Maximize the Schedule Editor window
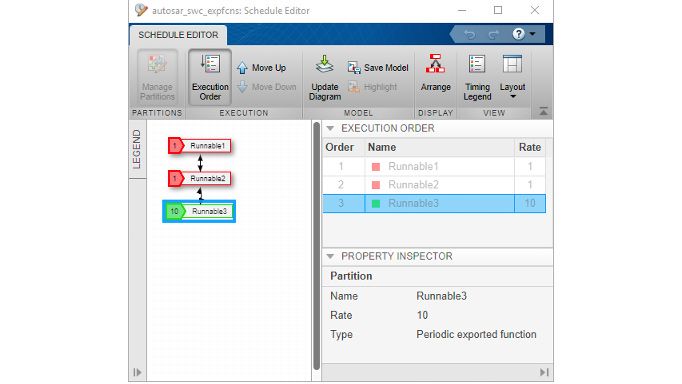 (498, 10)
